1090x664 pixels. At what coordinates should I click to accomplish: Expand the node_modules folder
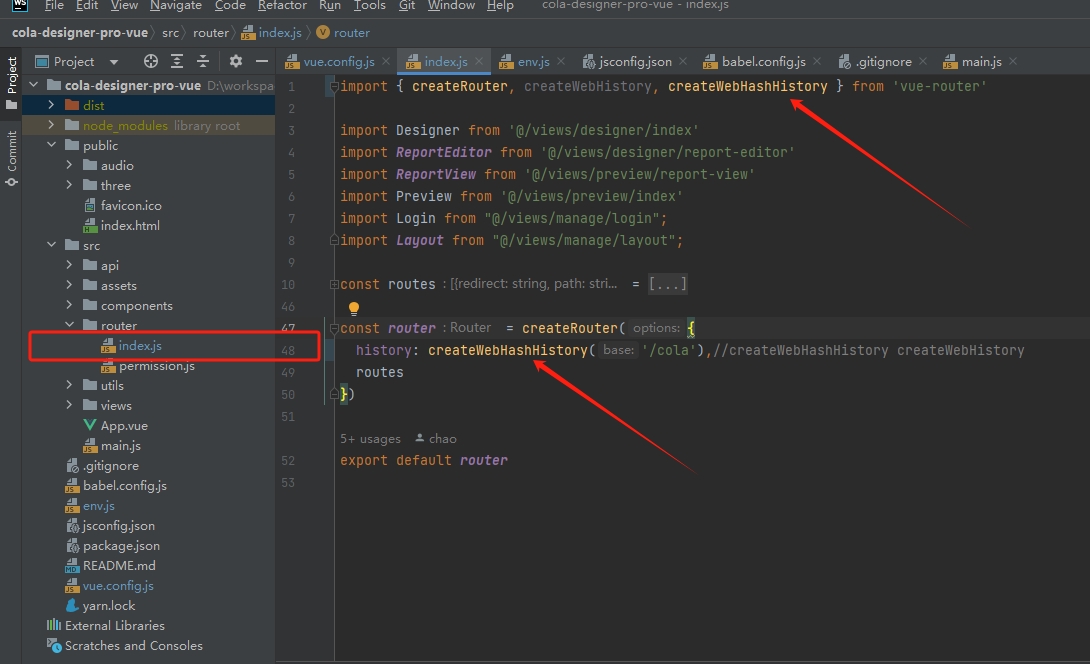[x=51, y=126]
